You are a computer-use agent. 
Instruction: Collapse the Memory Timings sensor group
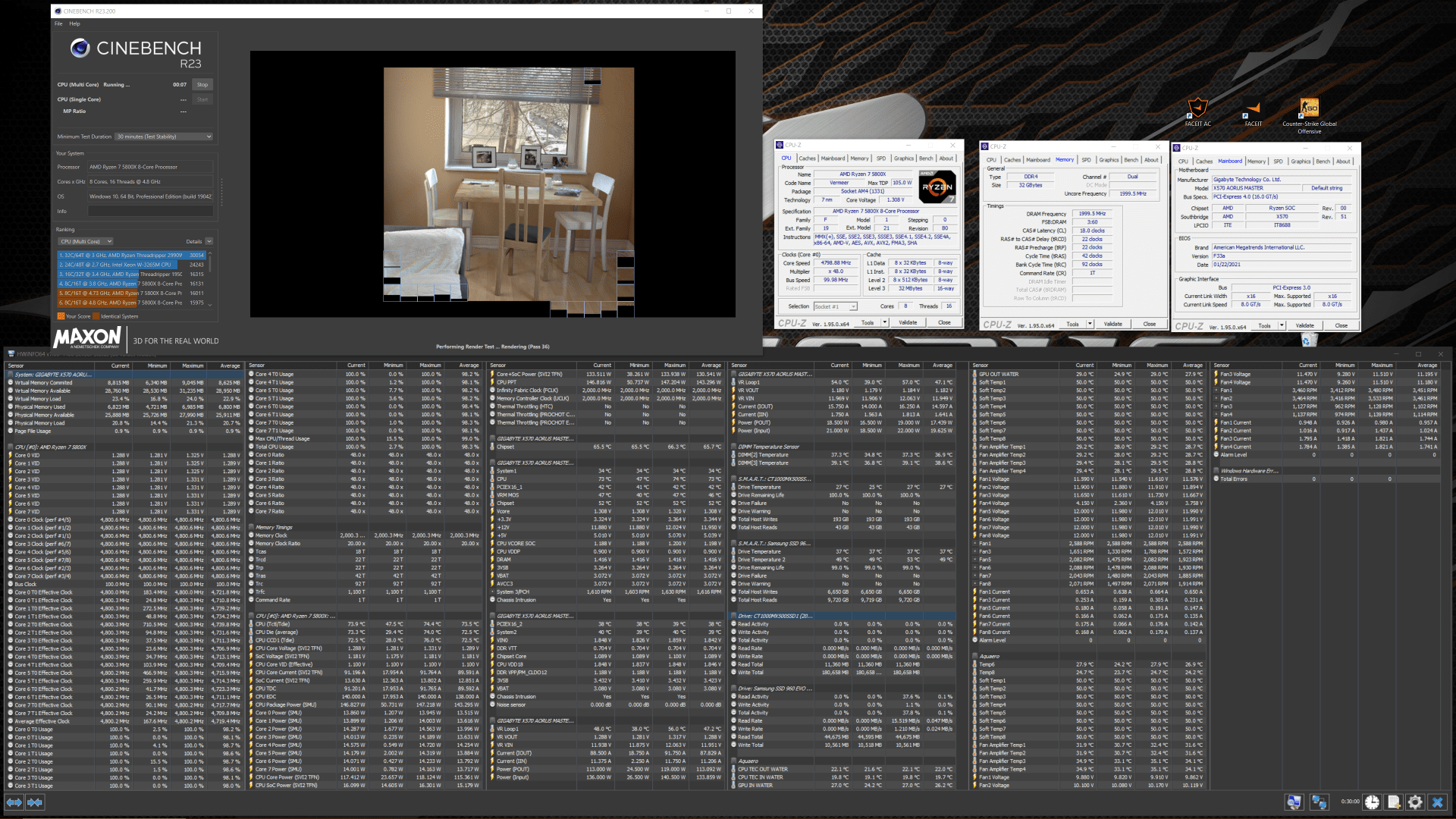pyautogui.click(x=274, y=528)
